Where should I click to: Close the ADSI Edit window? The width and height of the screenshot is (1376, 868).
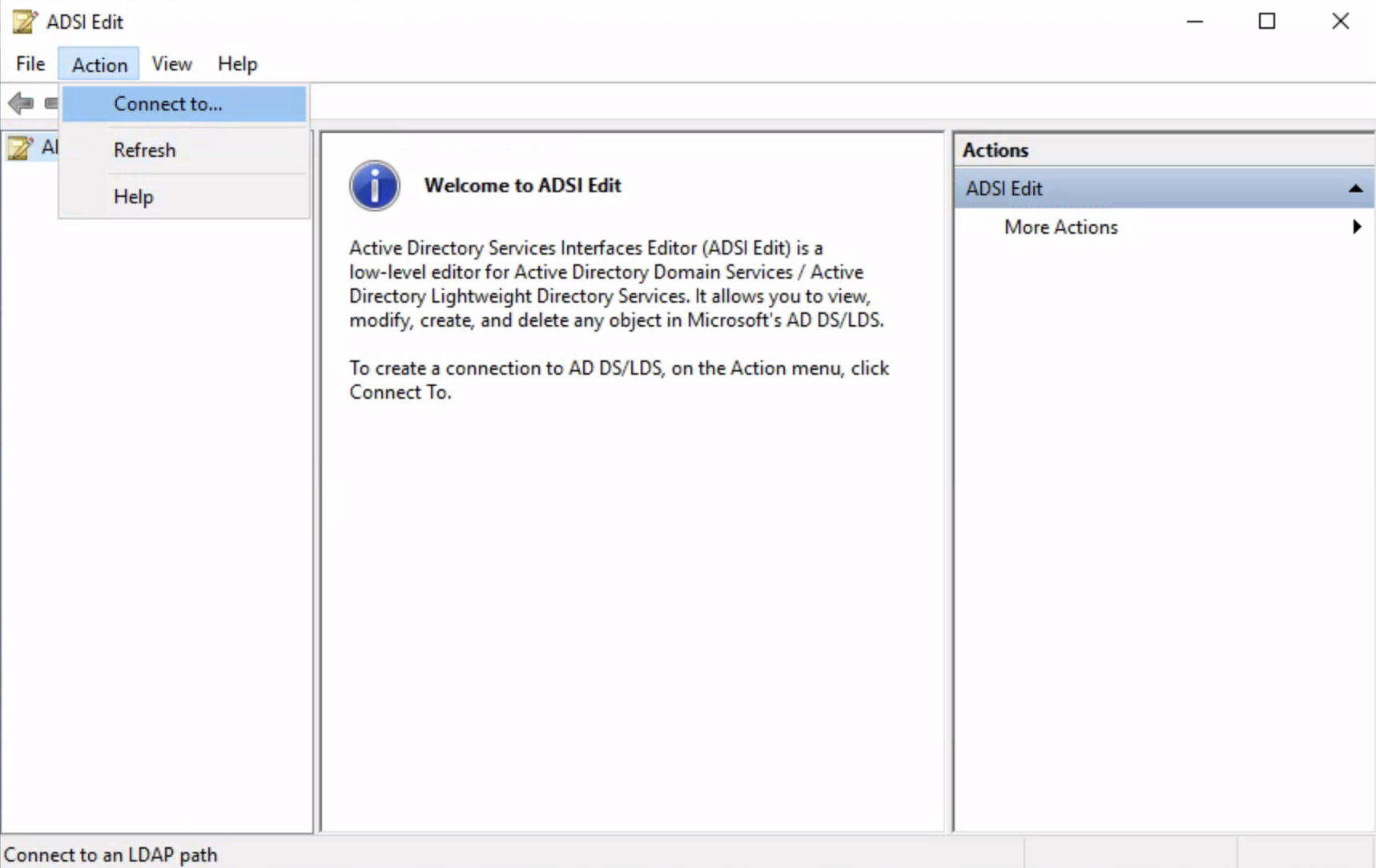(1340, 22)
